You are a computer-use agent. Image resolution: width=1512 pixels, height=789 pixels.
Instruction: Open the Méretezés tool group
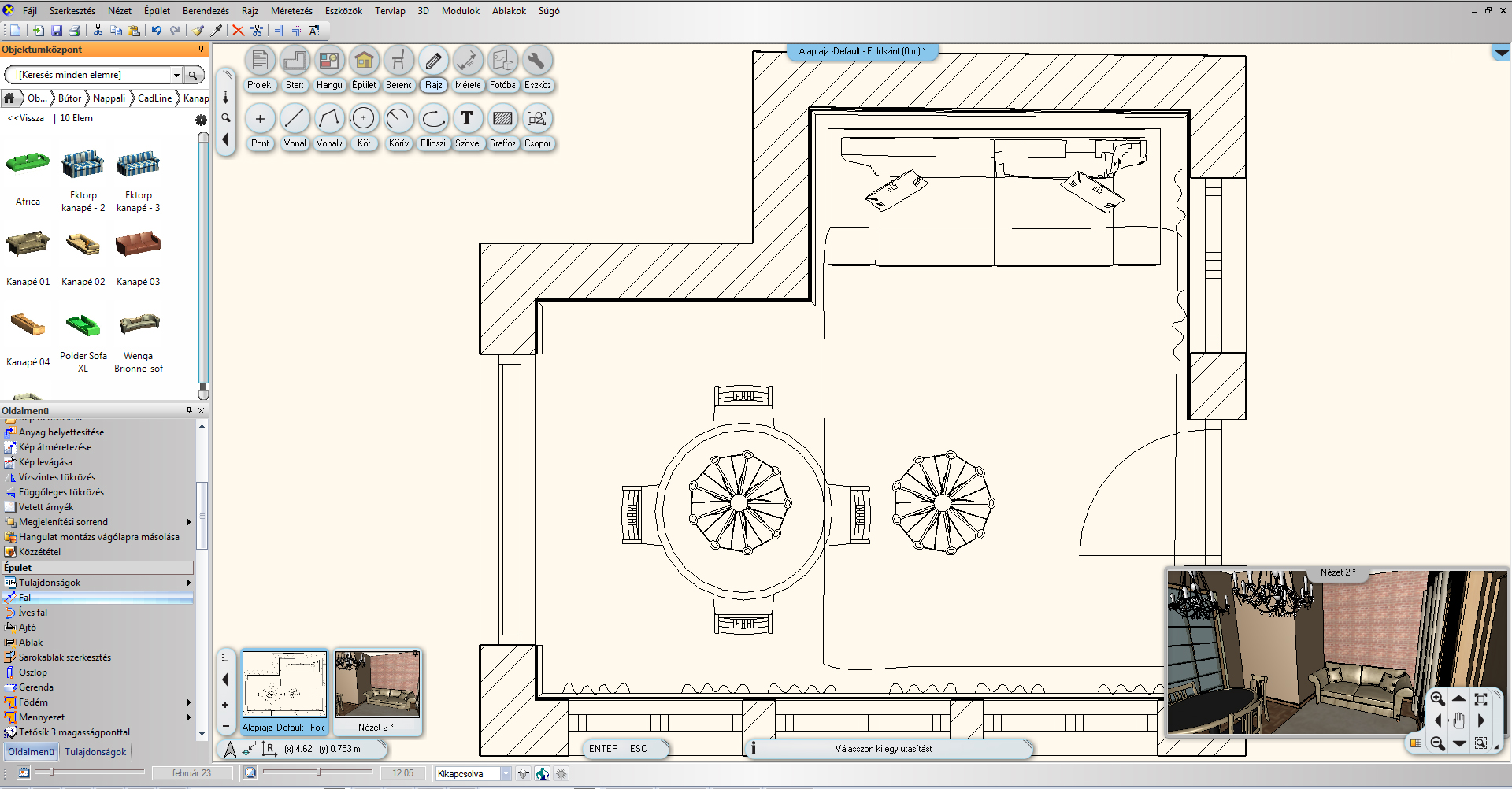(468, 61)
